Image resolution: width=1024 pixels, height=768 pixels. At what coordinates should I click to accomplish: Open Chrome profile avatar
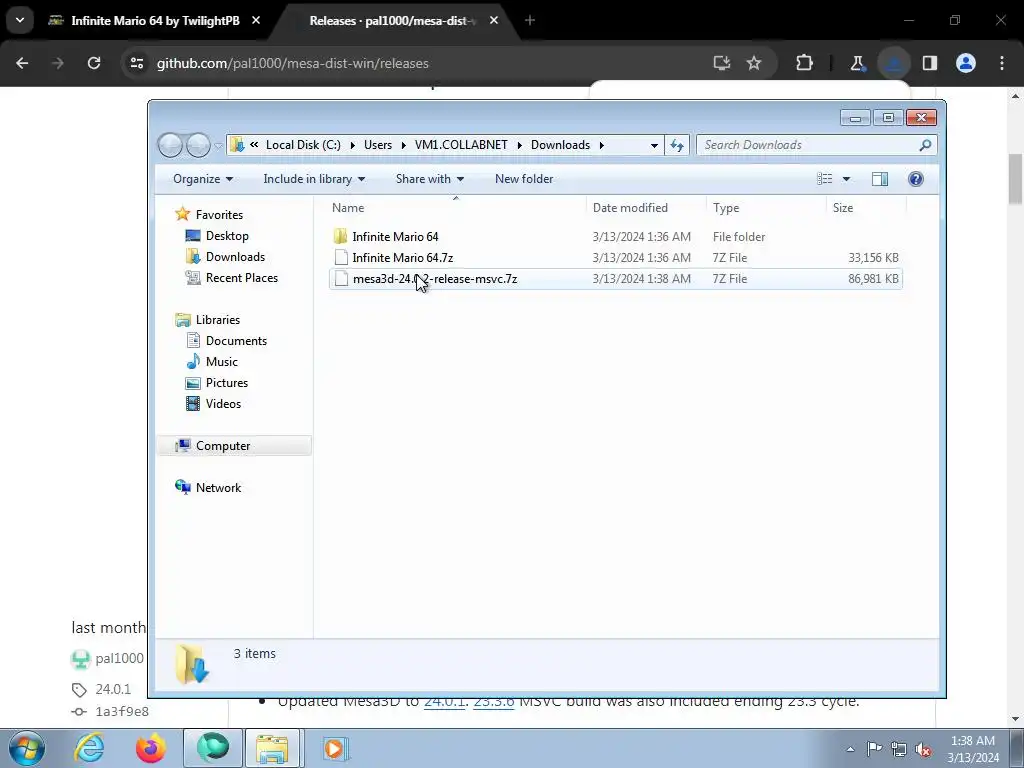[966, 63]
